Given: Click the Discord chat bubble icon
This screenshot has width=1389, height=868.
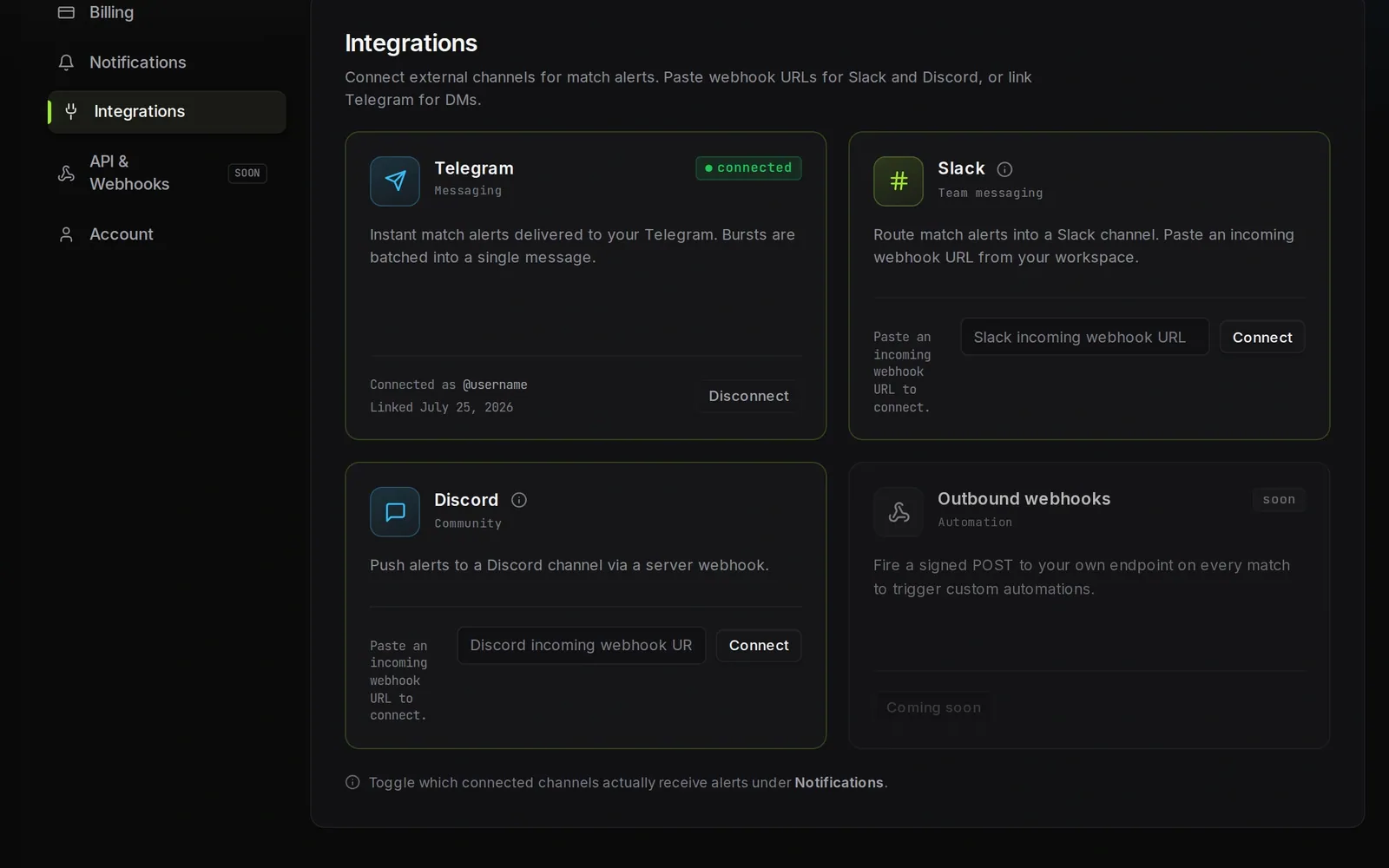Looking at the screenshot, I should point(395,512).
